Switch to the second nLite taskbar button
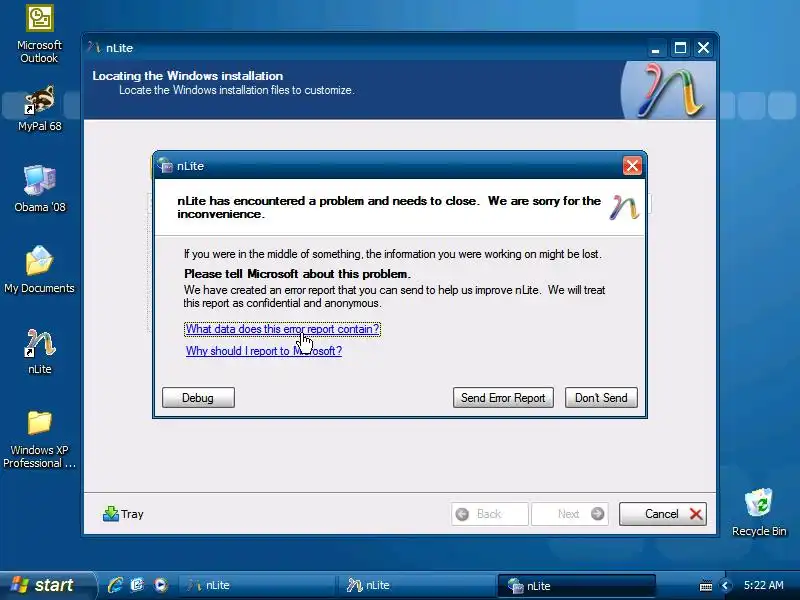Screen dimensions: 800x600 [417, 586]
